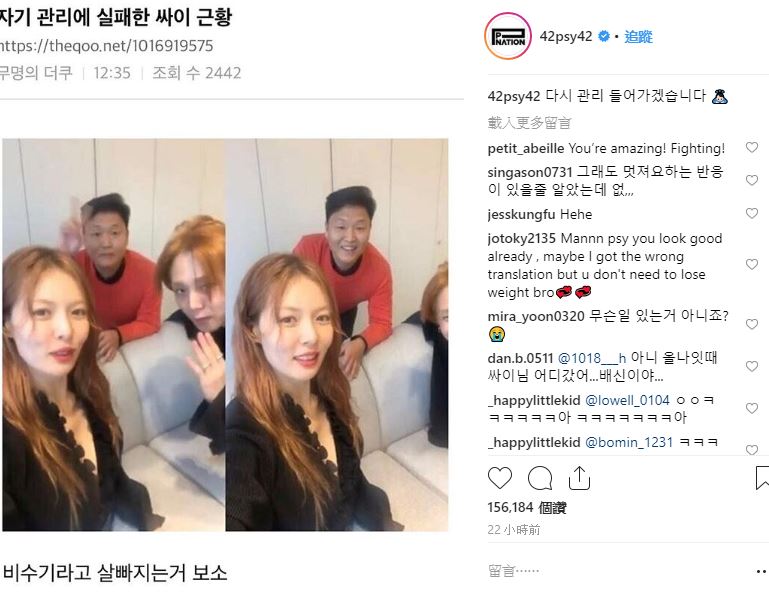
Task: Expand more comments via 載入更多留言
Action: click(530, 123)
